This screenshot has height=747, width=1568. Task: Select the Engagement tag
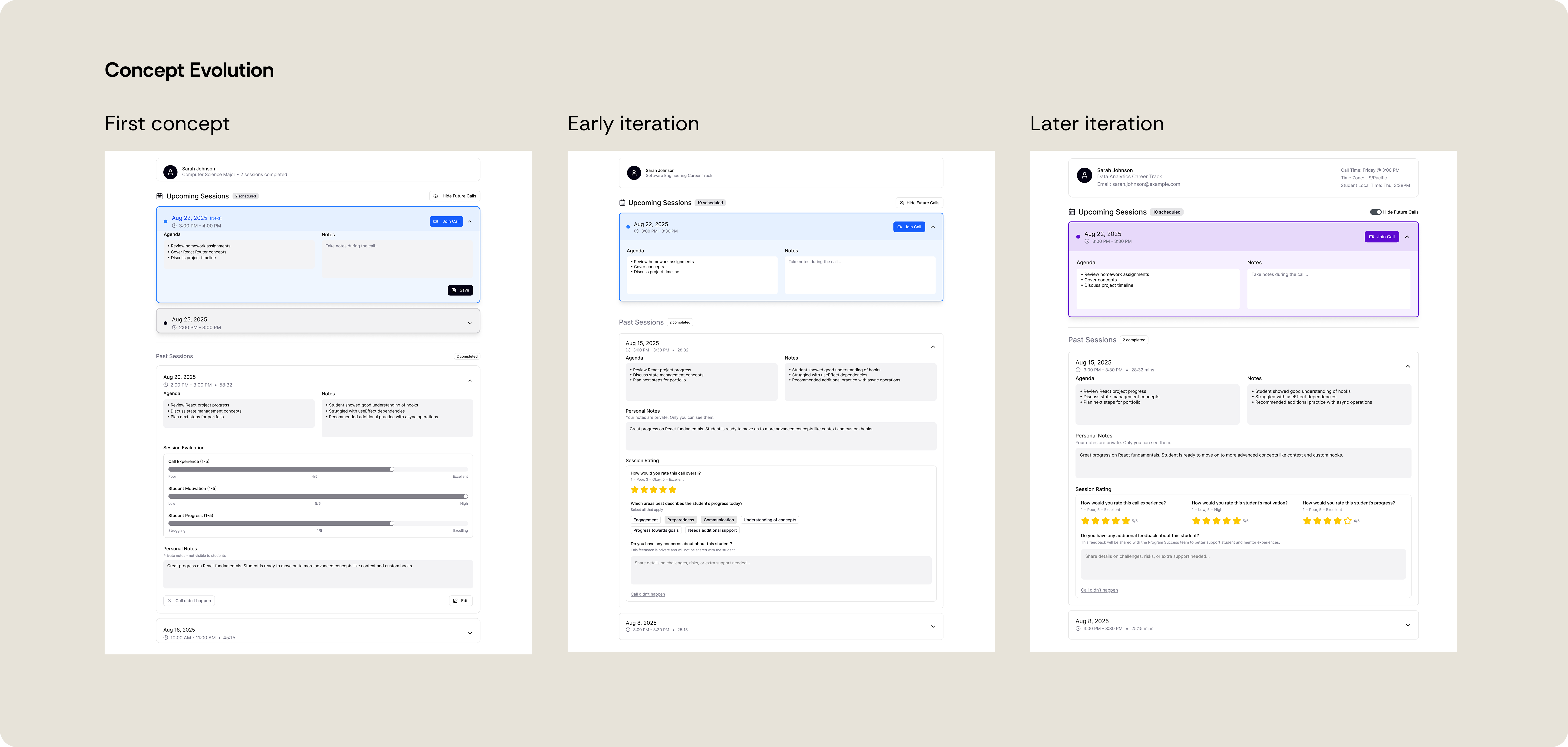645,520
